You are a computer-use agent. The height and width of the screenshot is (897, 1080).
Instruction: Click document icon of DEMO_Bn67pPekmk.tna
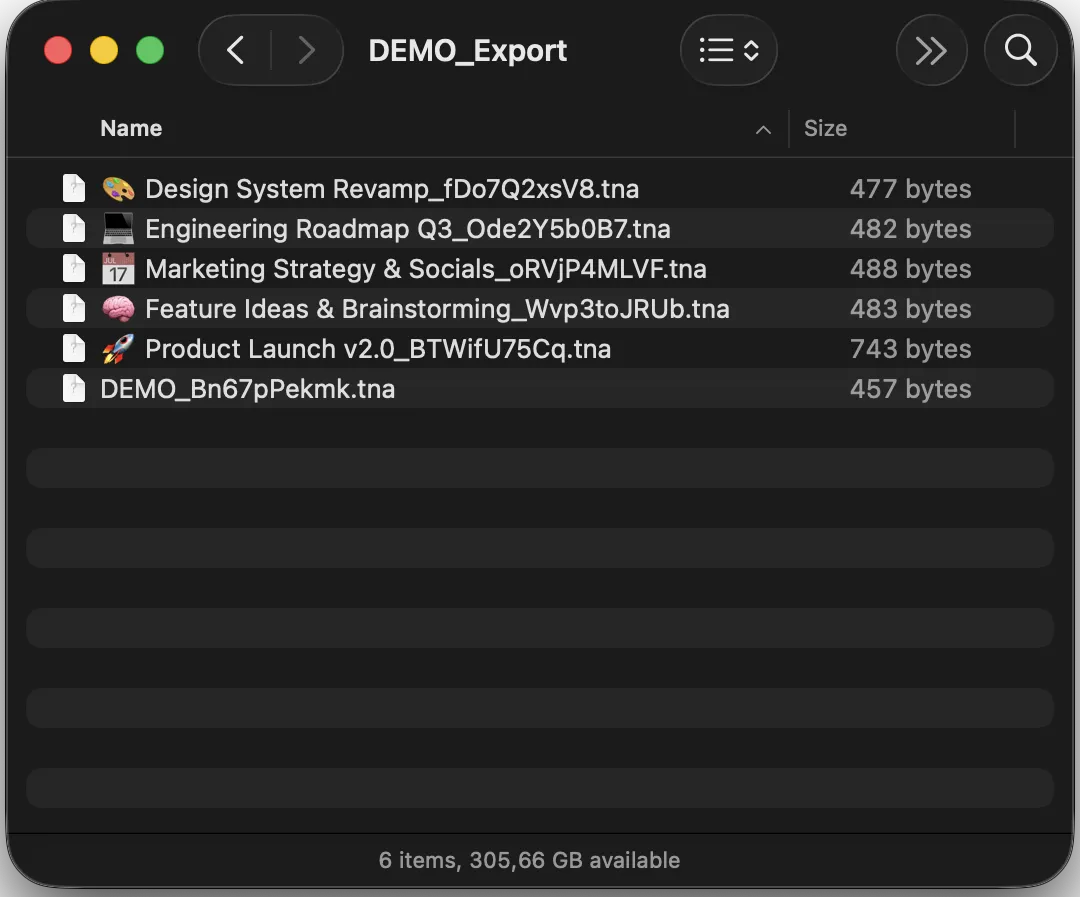point(74,388)
